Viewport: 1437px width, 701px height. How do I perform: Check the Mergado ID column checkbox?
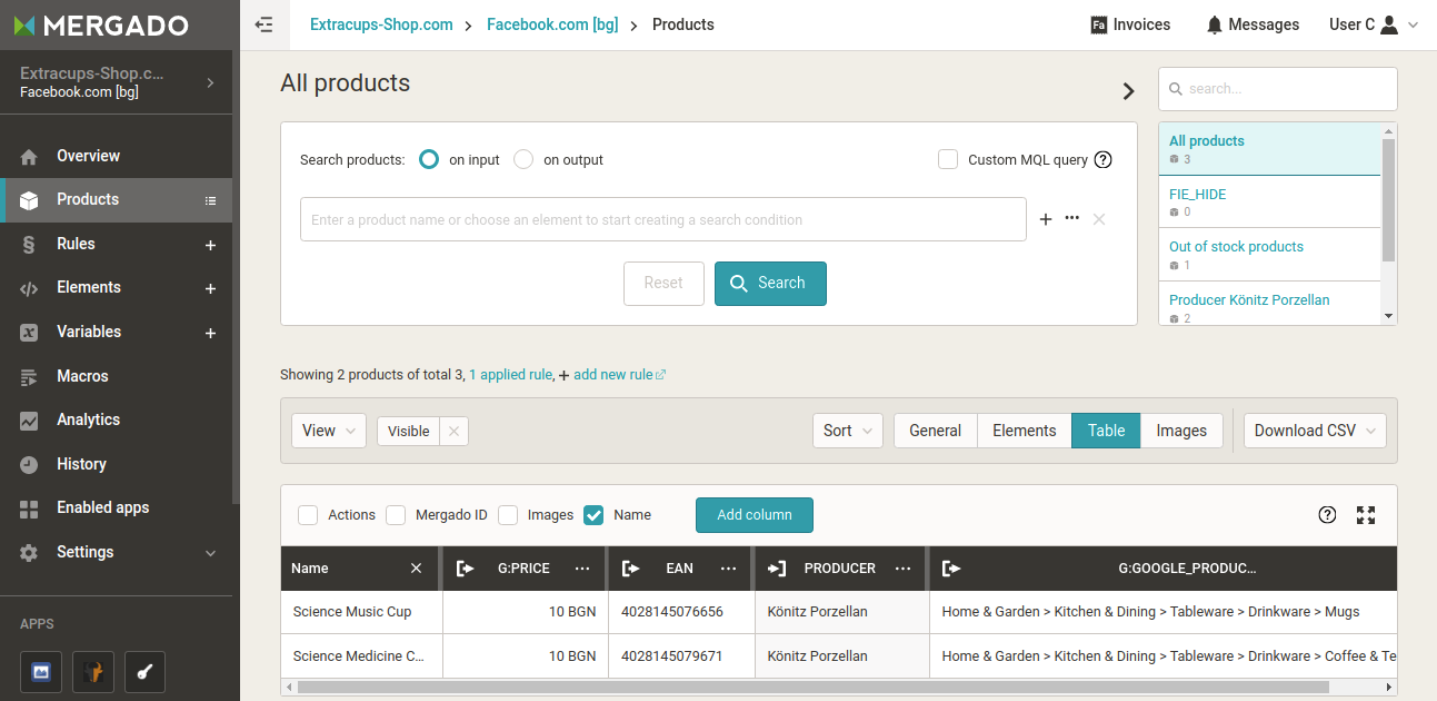click(396, 515)
